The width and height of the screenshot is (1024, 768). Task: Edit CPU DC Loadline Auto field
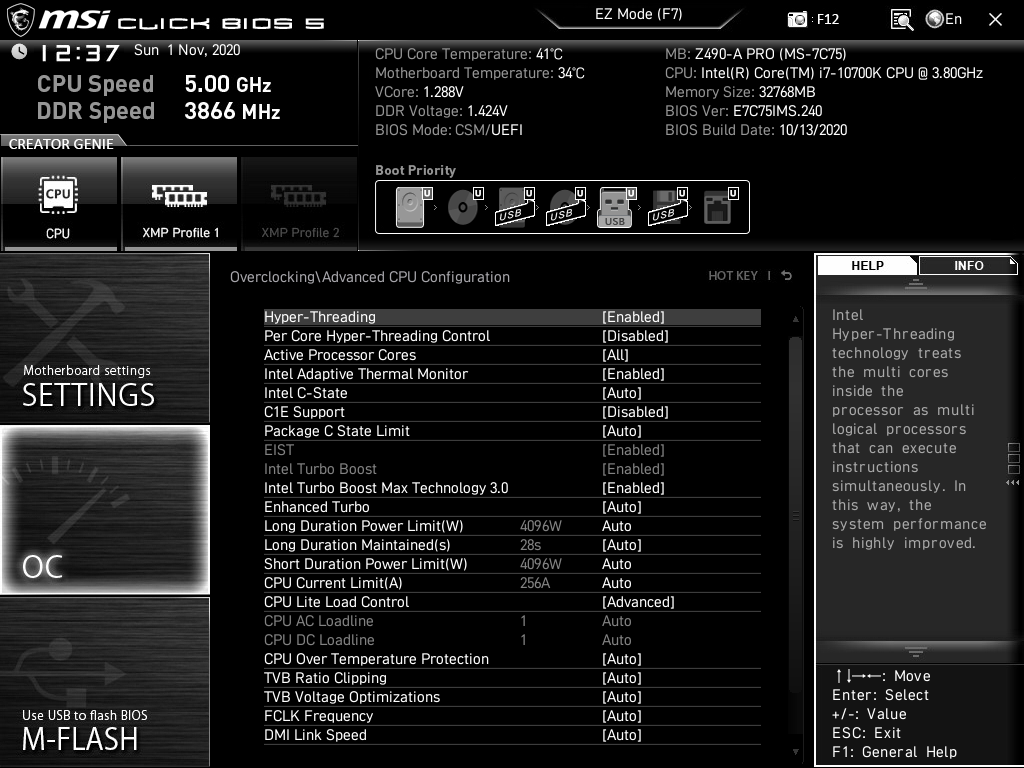coord(616,639)
